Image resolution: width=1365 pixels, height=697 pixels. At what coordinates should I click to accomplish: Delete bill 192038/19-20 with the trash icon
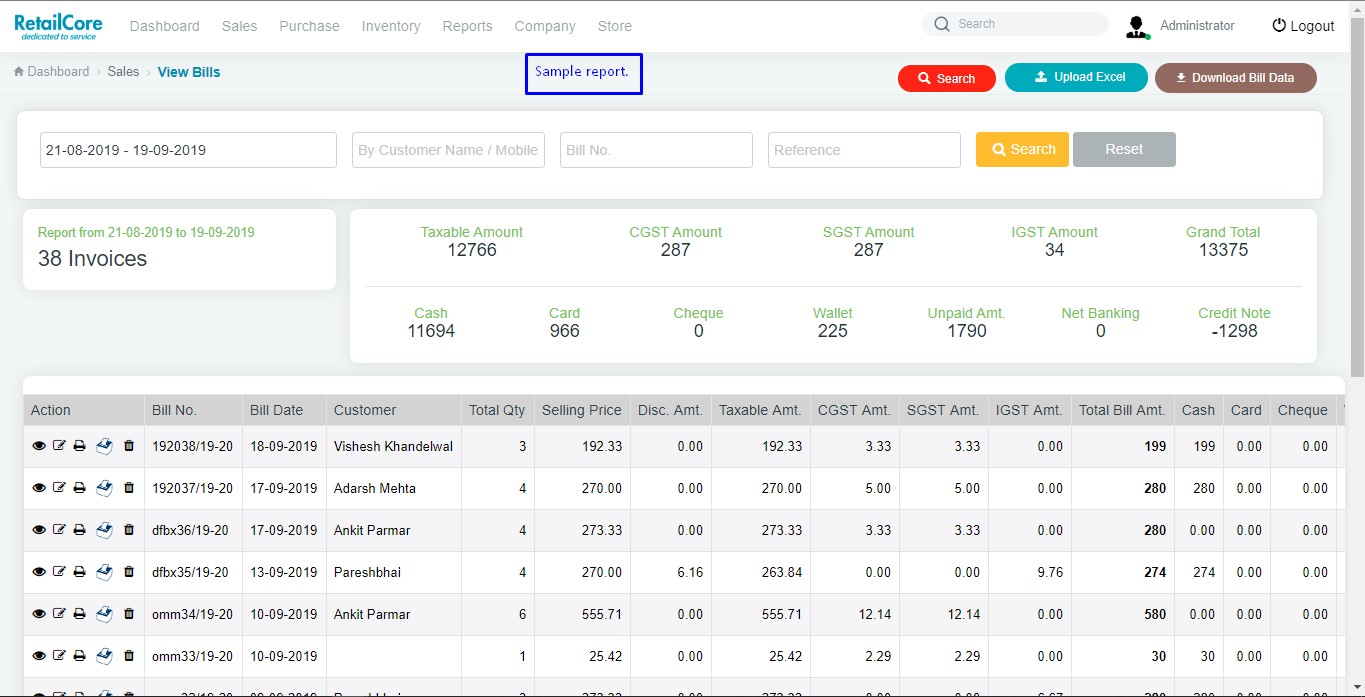(129, 446)
